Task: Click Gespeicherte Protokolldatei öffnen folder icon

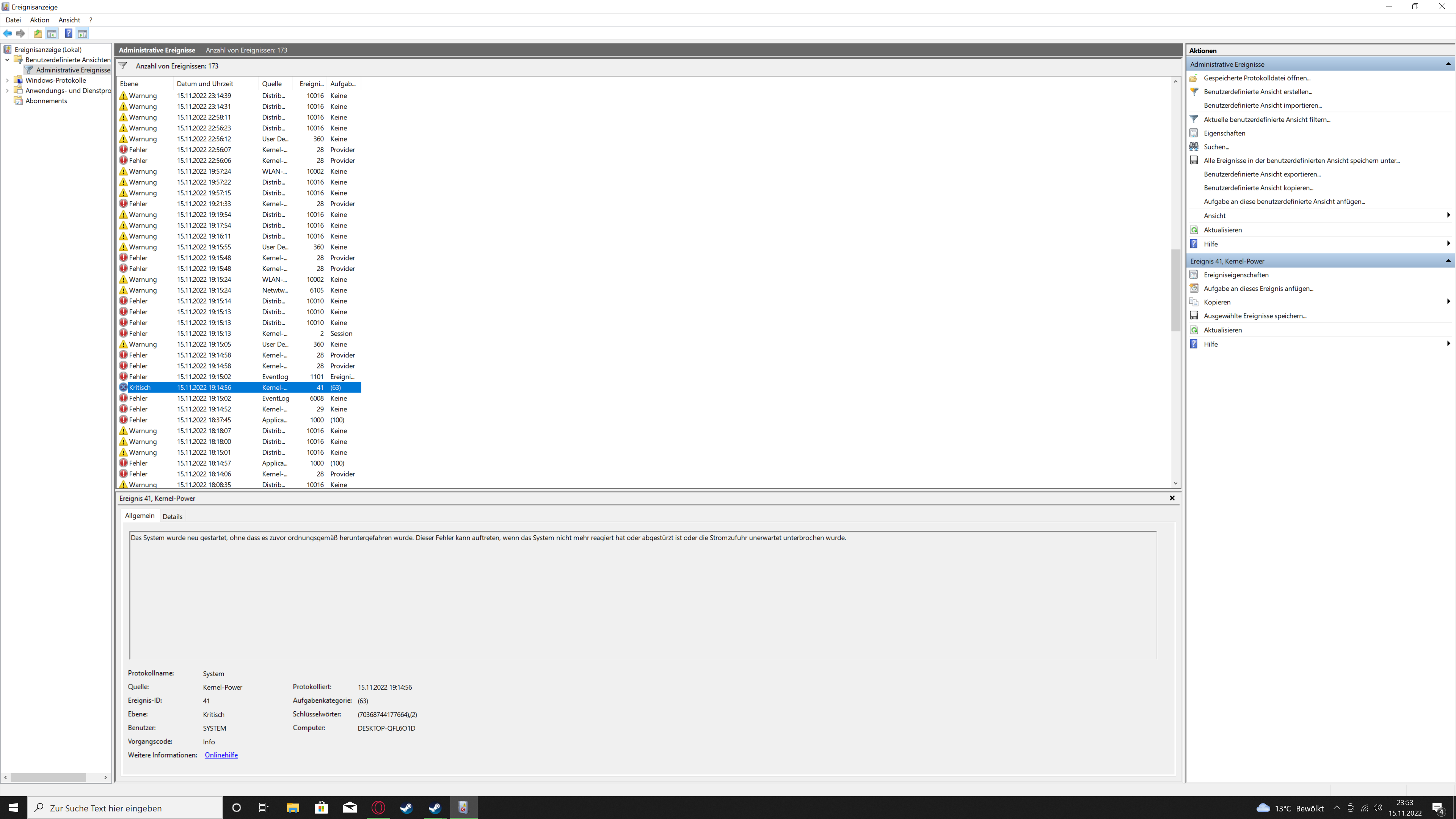Action: (1194, 78)
